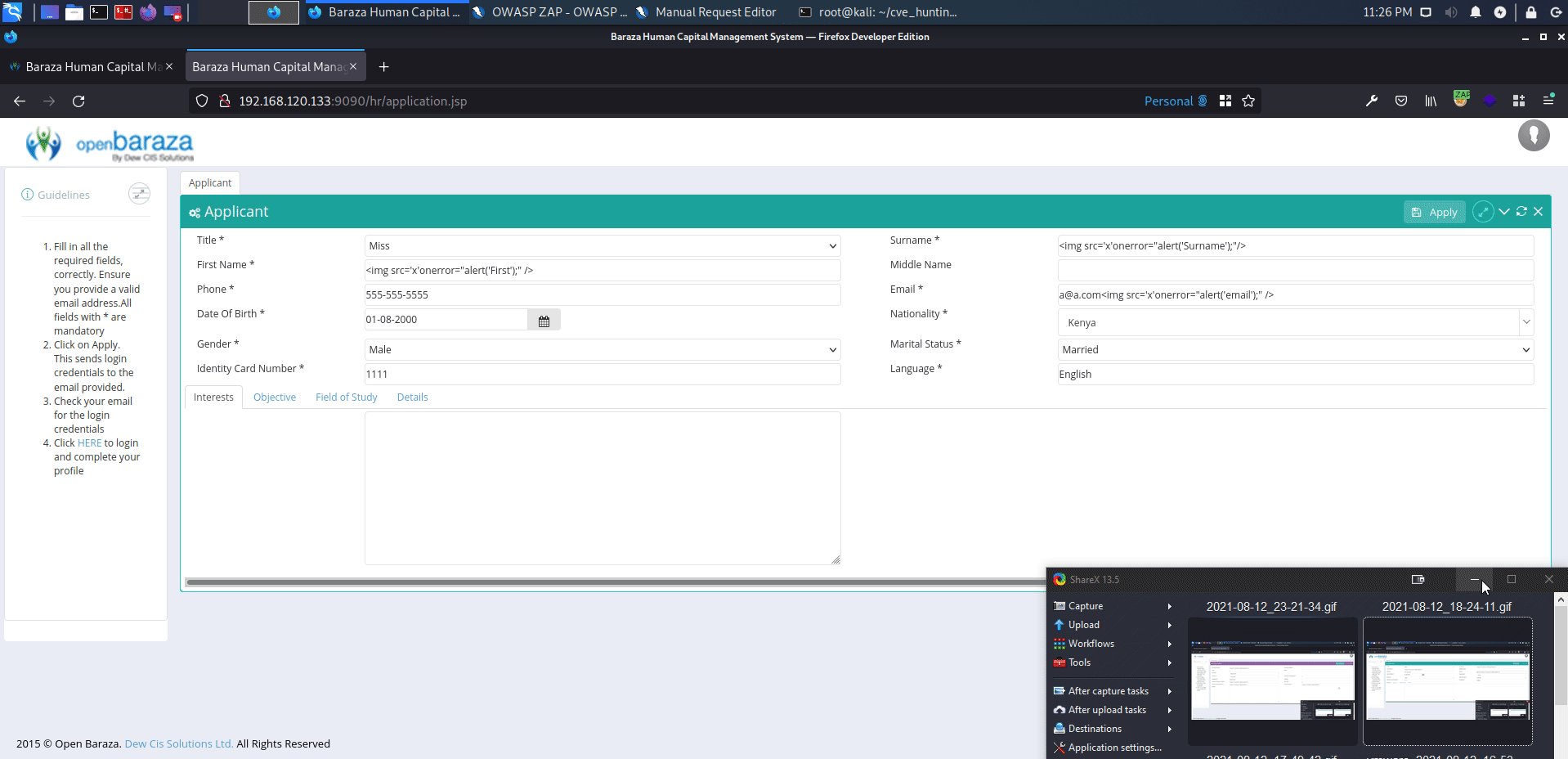Open a new browser tab
Image resolution: width=1568 pixels, height=759 pixels.
pyautogui.click(x=384, y=67)
